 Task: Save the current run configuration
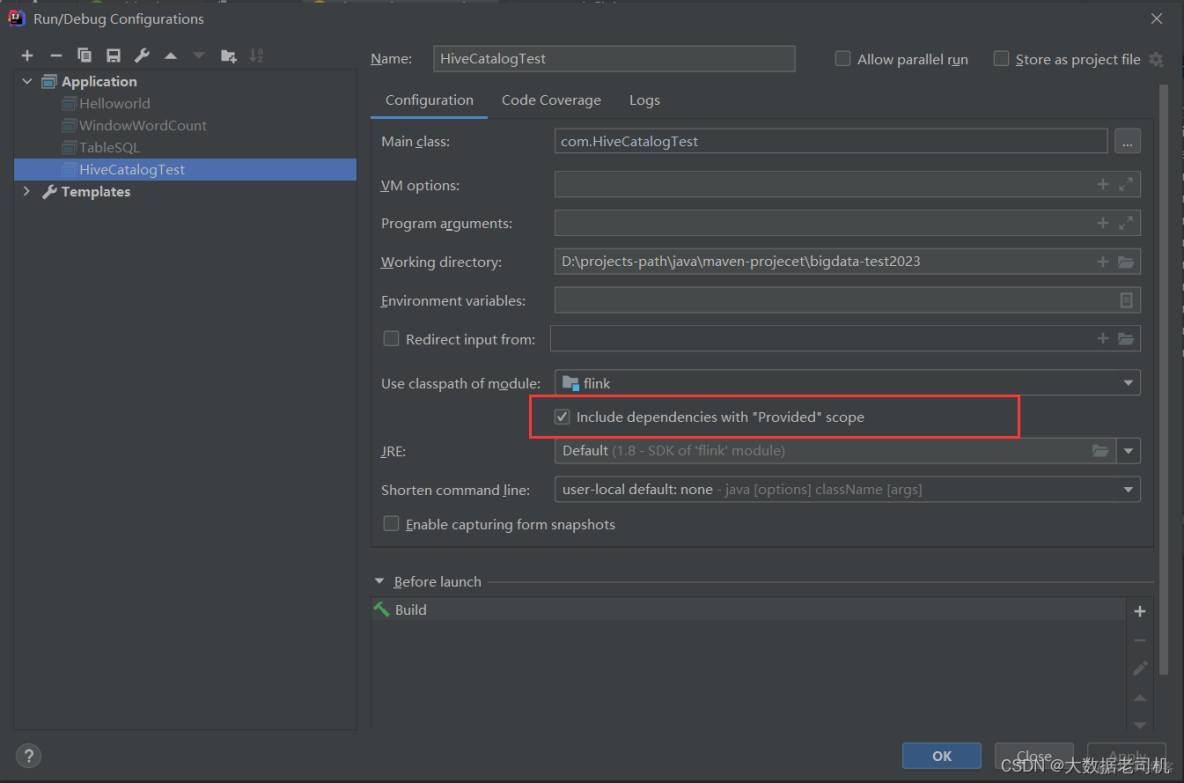tap(113, 55)
